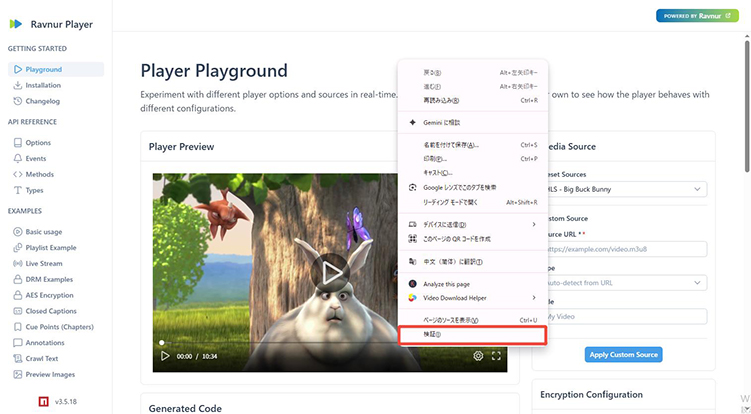Click the Cue Points bookmark icon

[18, 327]
